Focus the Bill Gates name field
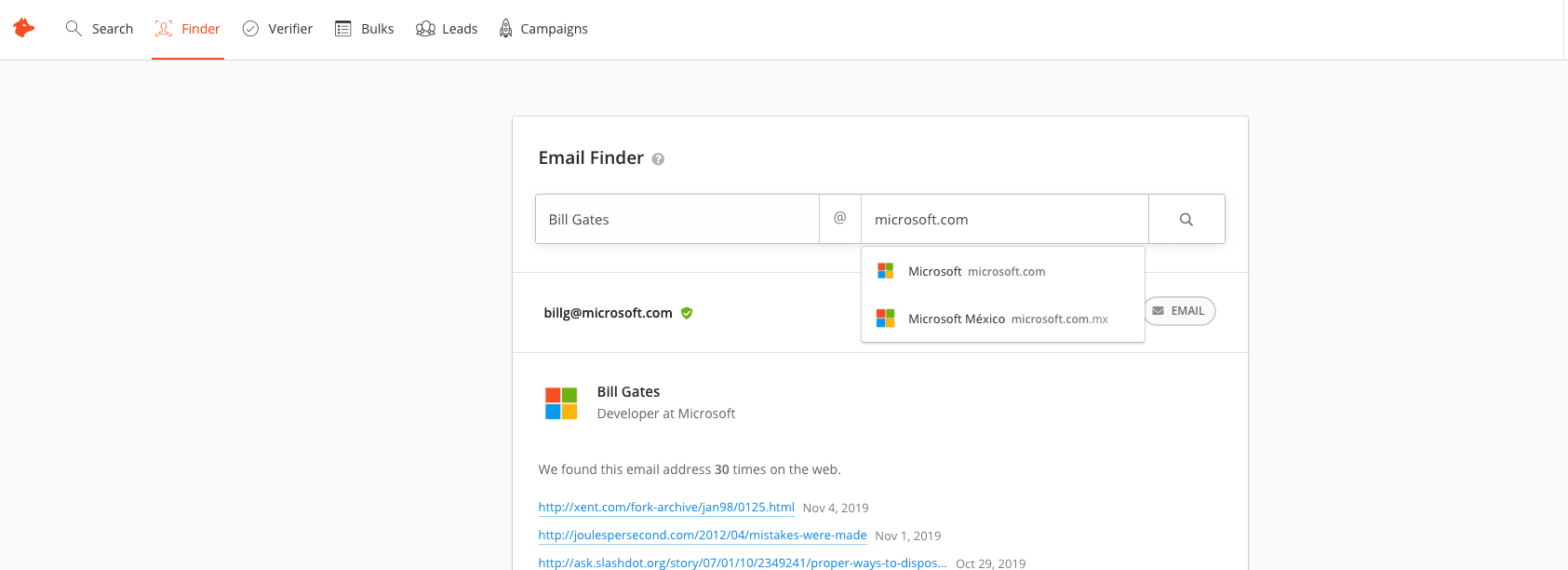 tap(677, 219)
